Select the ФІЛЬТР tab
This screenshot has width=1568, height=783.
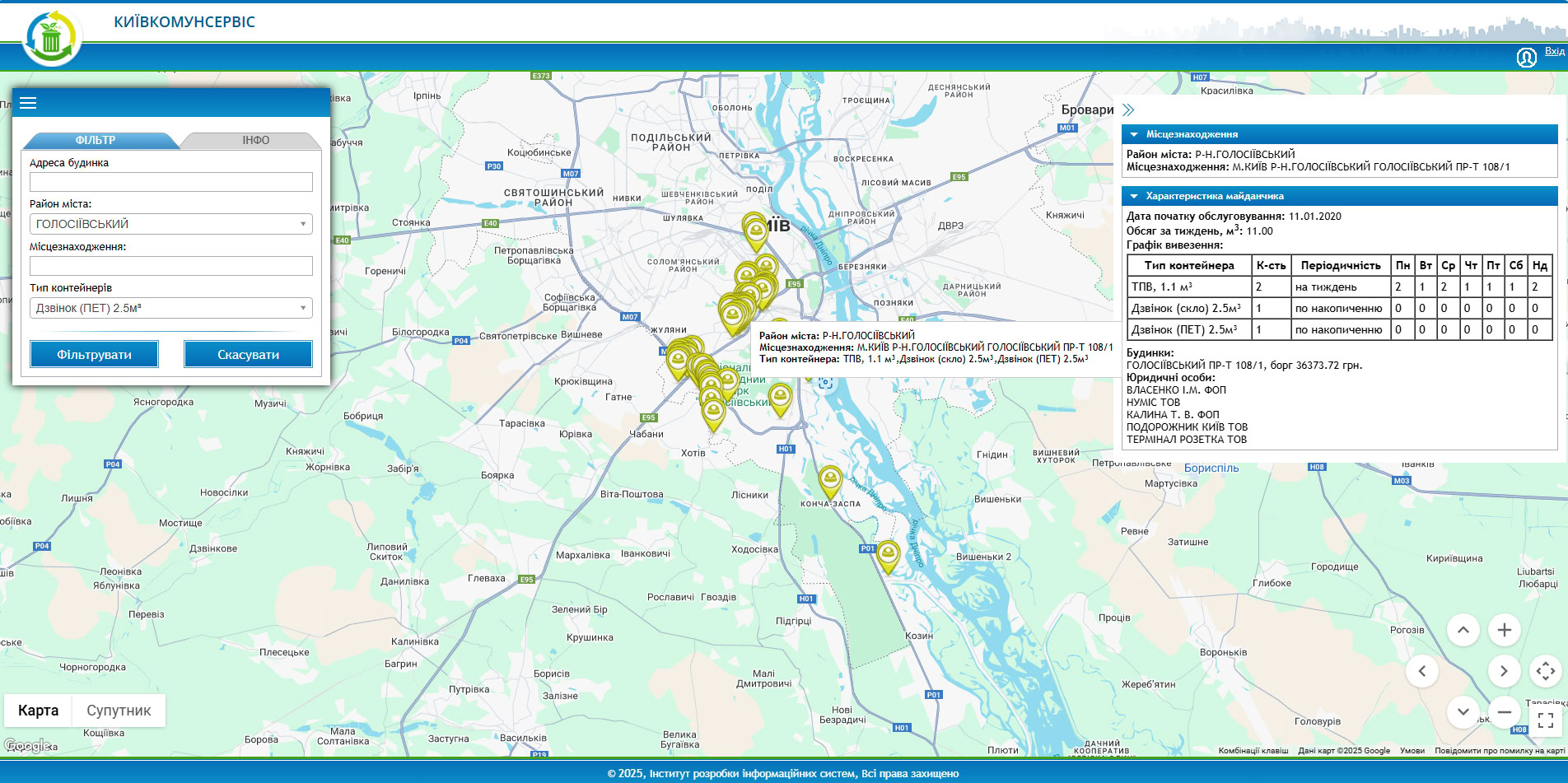(96, 140)
